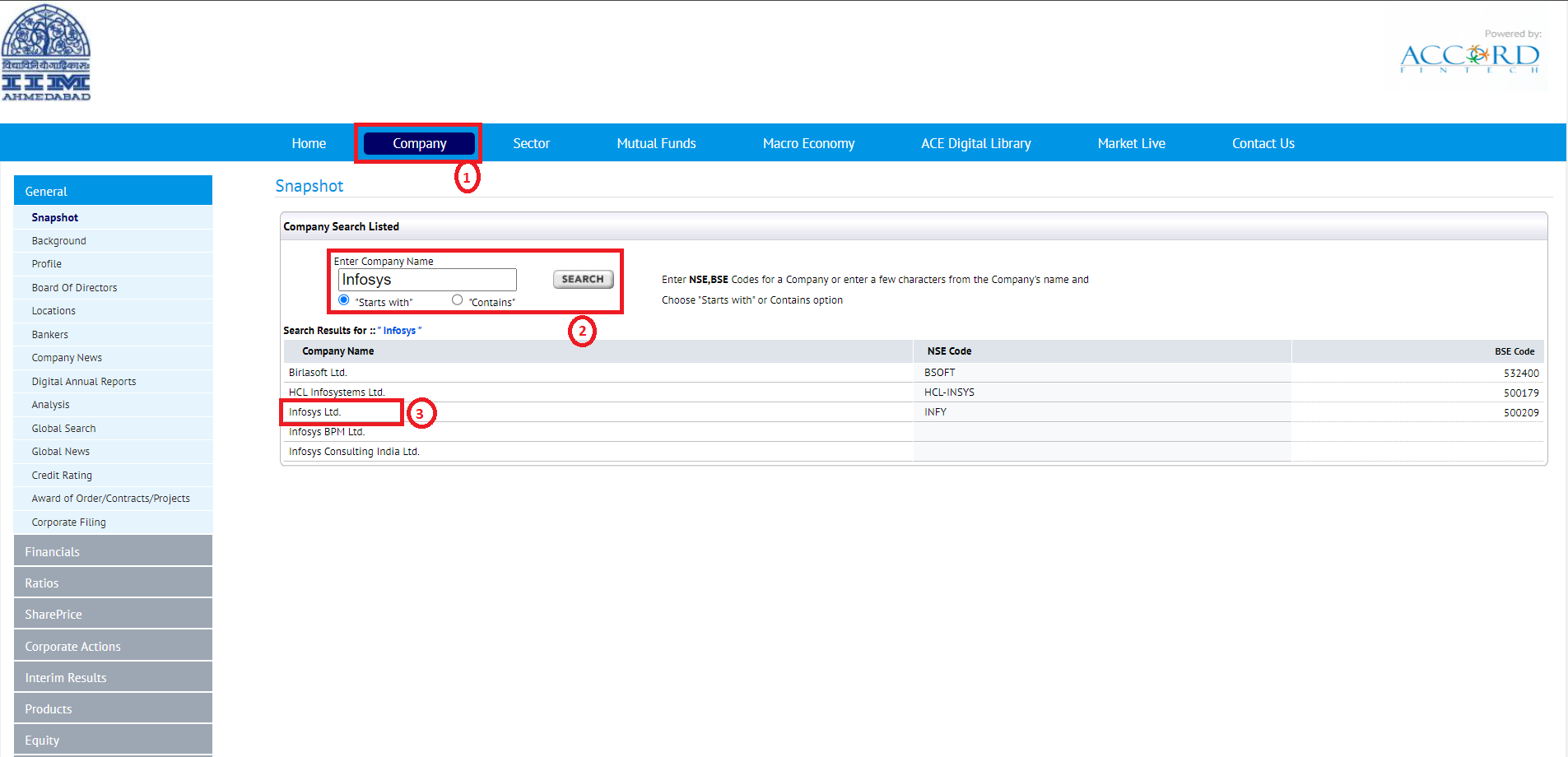Expand the Corporate Actions sidebar section
This screenshot has width=1568, height=757.
[113, 646]
